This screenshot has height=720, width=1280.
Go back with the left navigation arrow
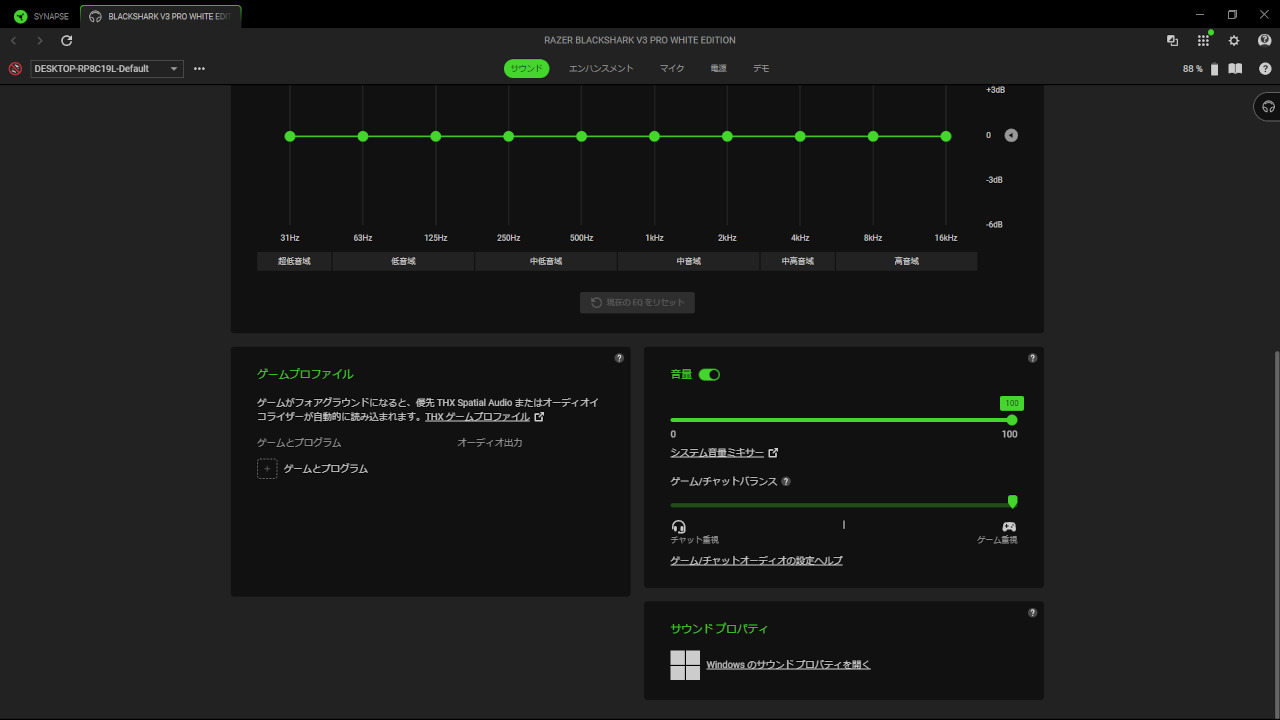[14, 41]
